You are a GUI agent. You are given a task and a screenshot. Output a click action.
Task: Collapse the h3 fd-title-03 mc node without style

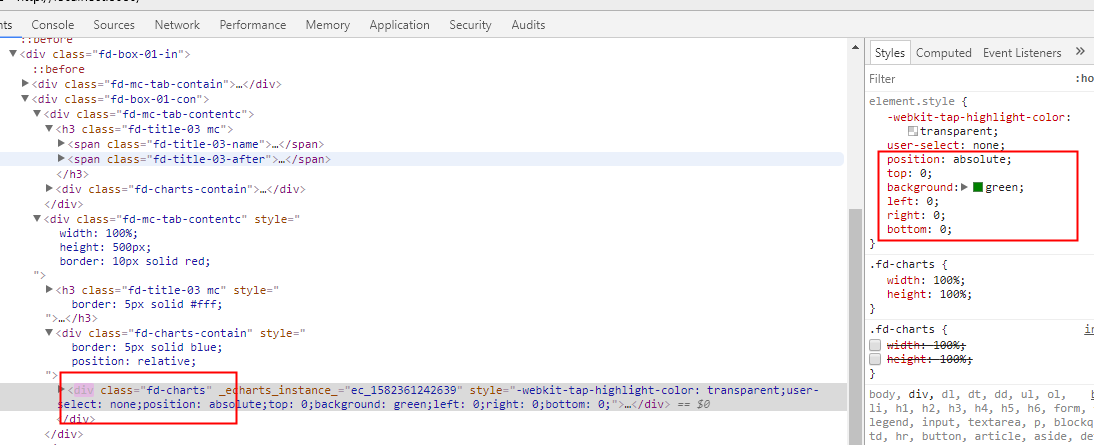49,129
